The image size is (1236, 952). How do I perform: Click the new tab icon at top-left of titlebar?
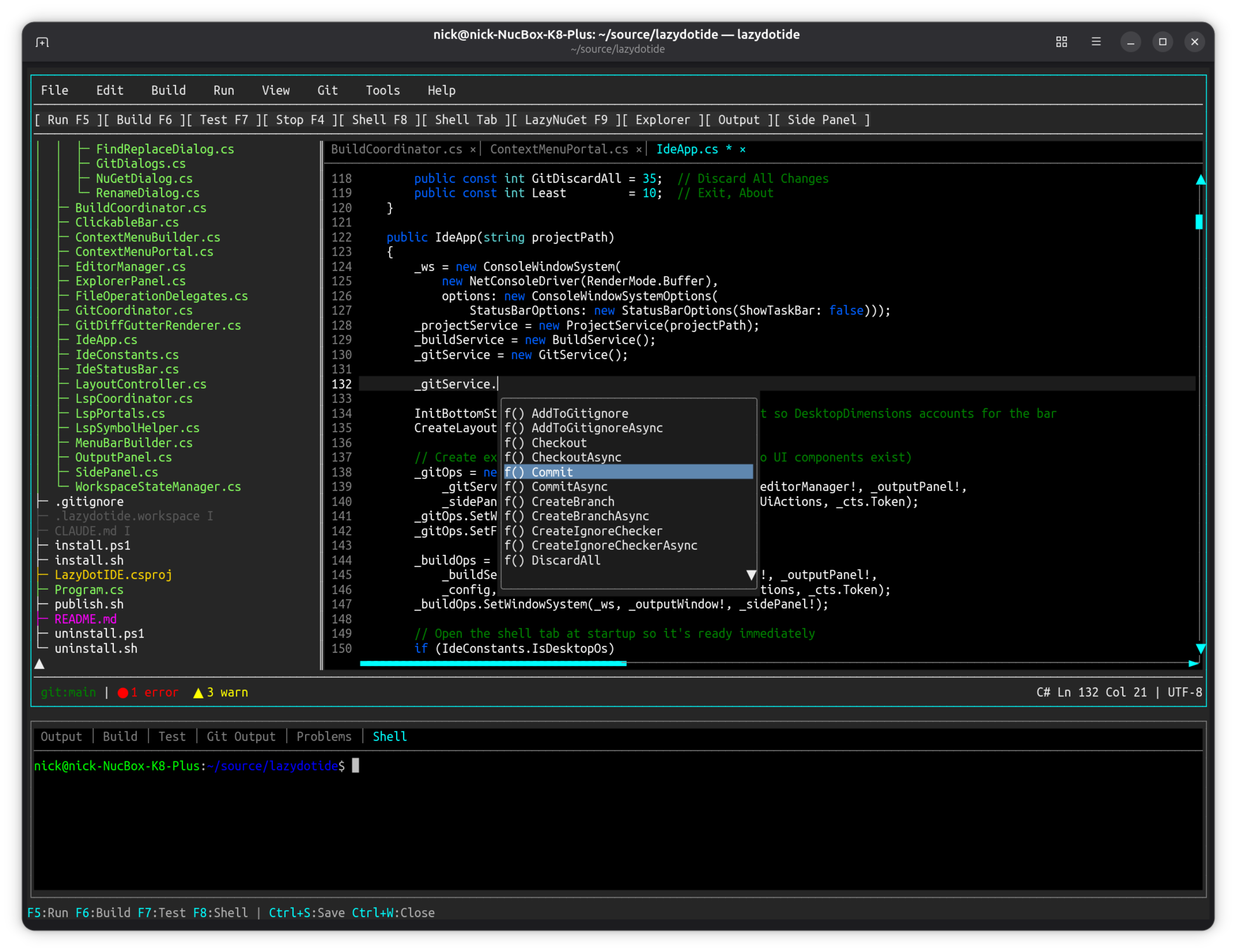pyautogui.click(x=43, y=41)
